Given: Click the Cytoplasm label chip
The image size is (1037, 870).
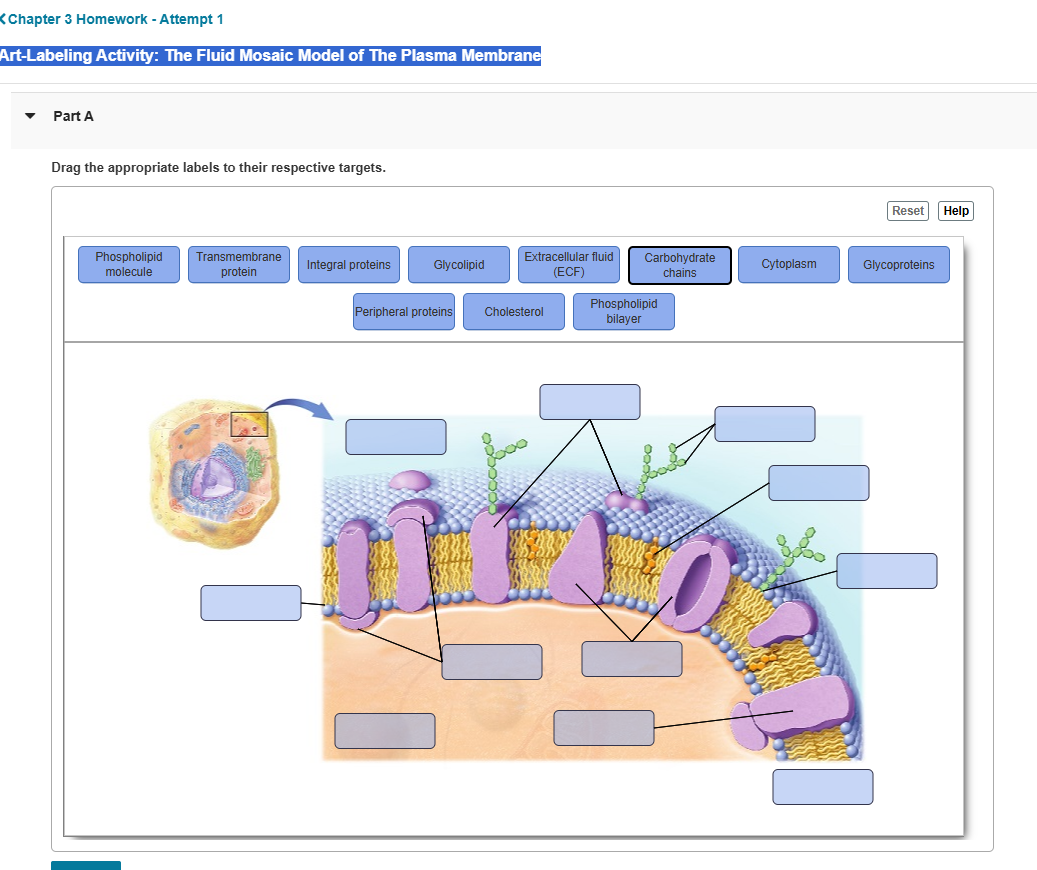Looking at the screenshot, I should coord(788,264).
